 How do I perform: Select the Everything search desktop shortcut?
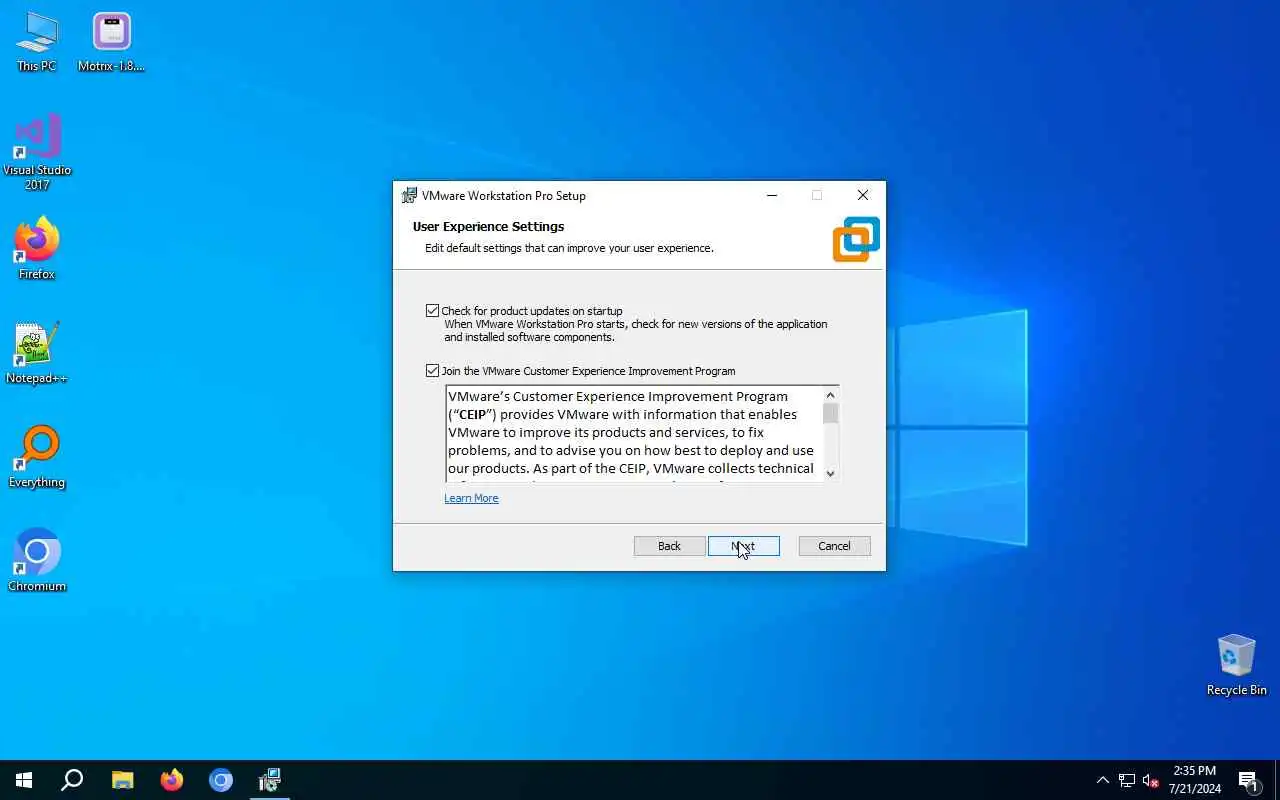pyautogui.click(x=37, y=456)
